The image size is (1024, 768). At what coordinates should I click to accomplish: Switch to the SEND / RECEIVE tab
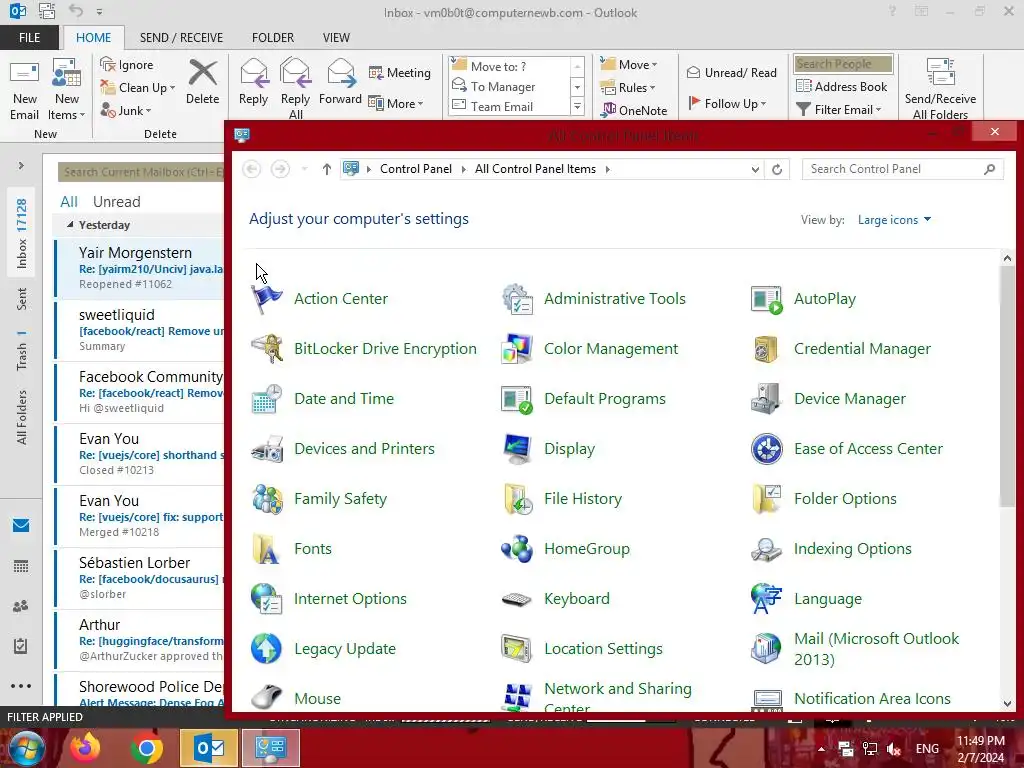tap(181, 38)
